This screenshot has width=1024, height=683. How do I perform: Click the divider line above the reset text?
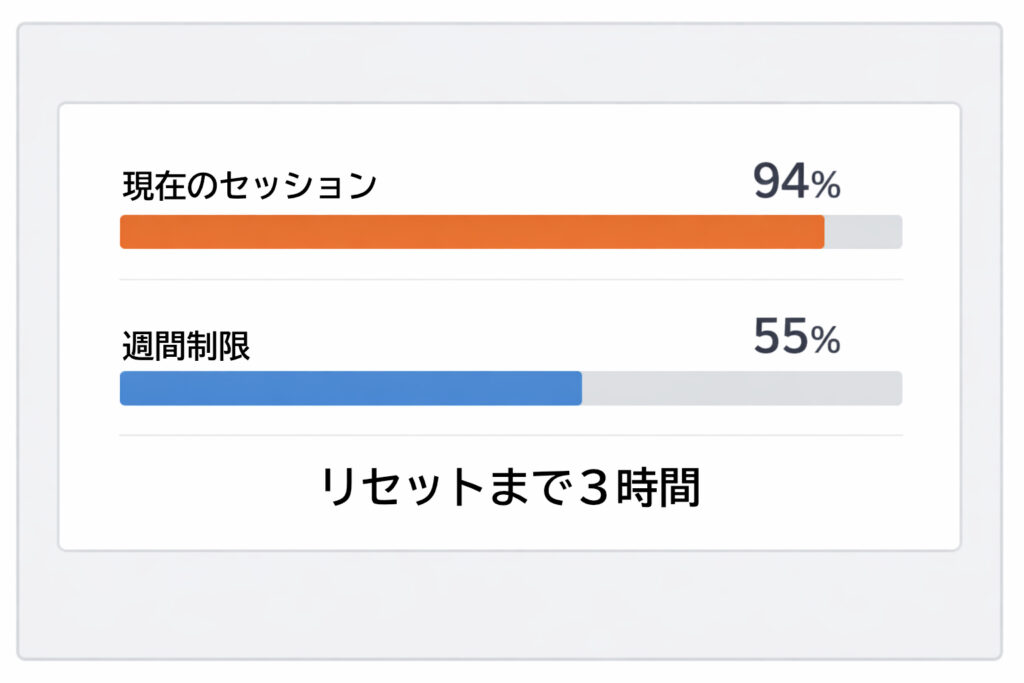coord(510,435)
